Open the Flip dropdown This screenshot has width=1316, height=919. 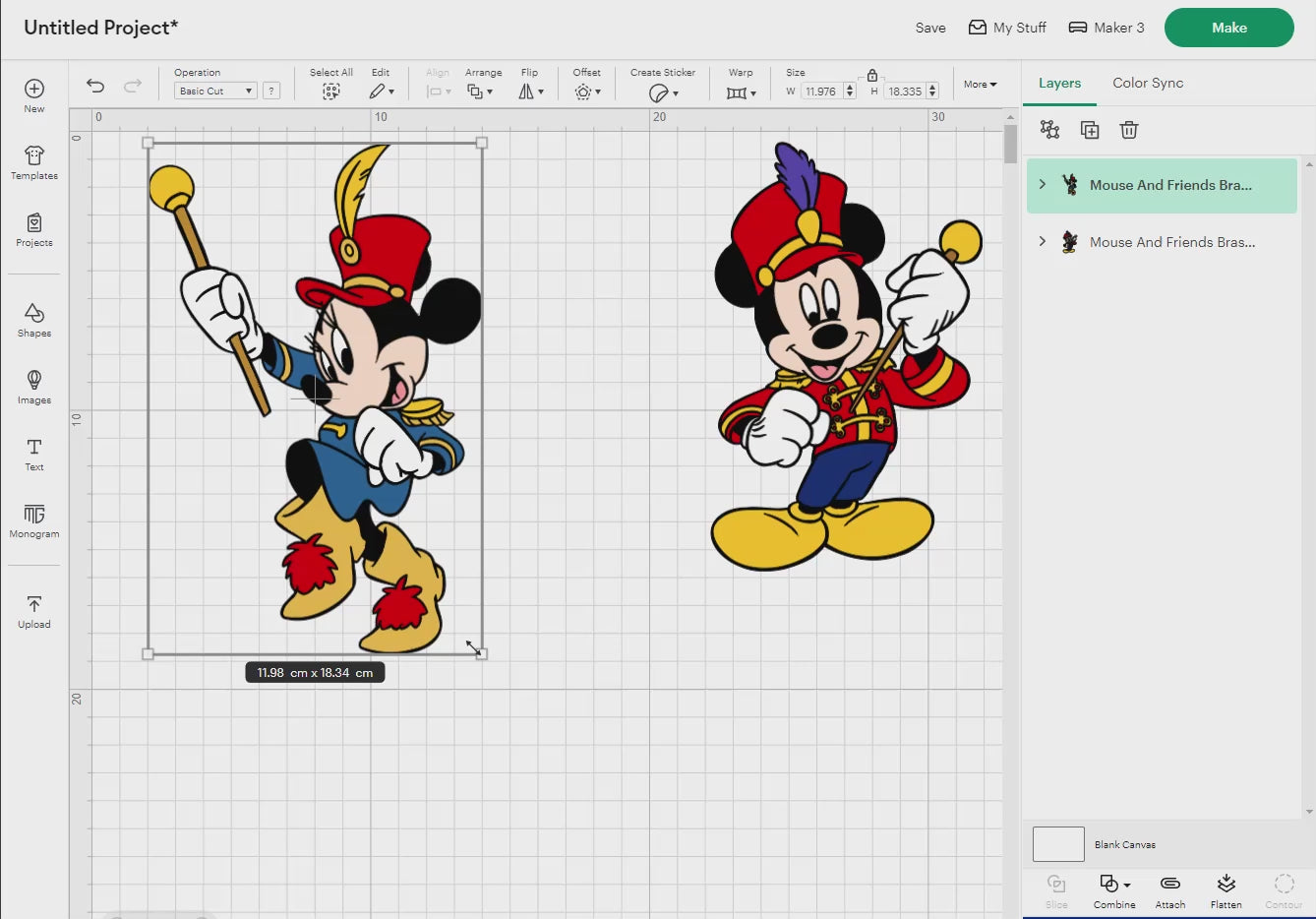(531, 92)
